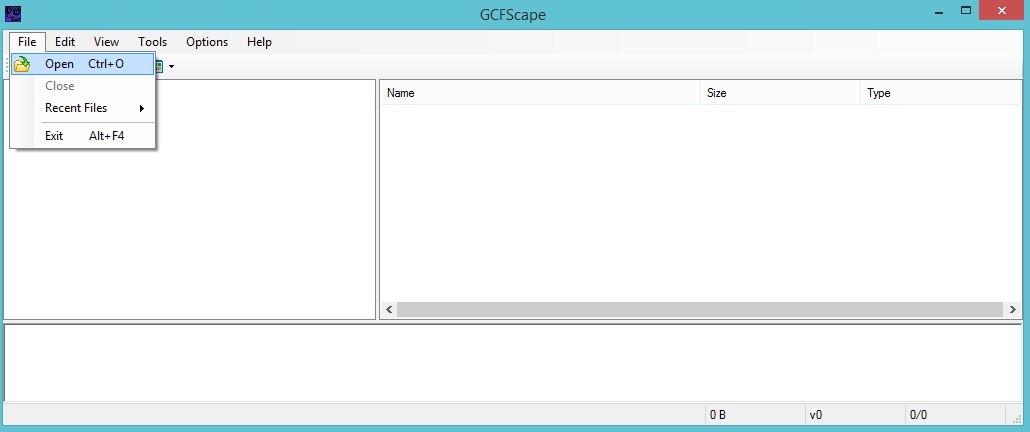Click the "0 B" status bar entry

[755, 415]
